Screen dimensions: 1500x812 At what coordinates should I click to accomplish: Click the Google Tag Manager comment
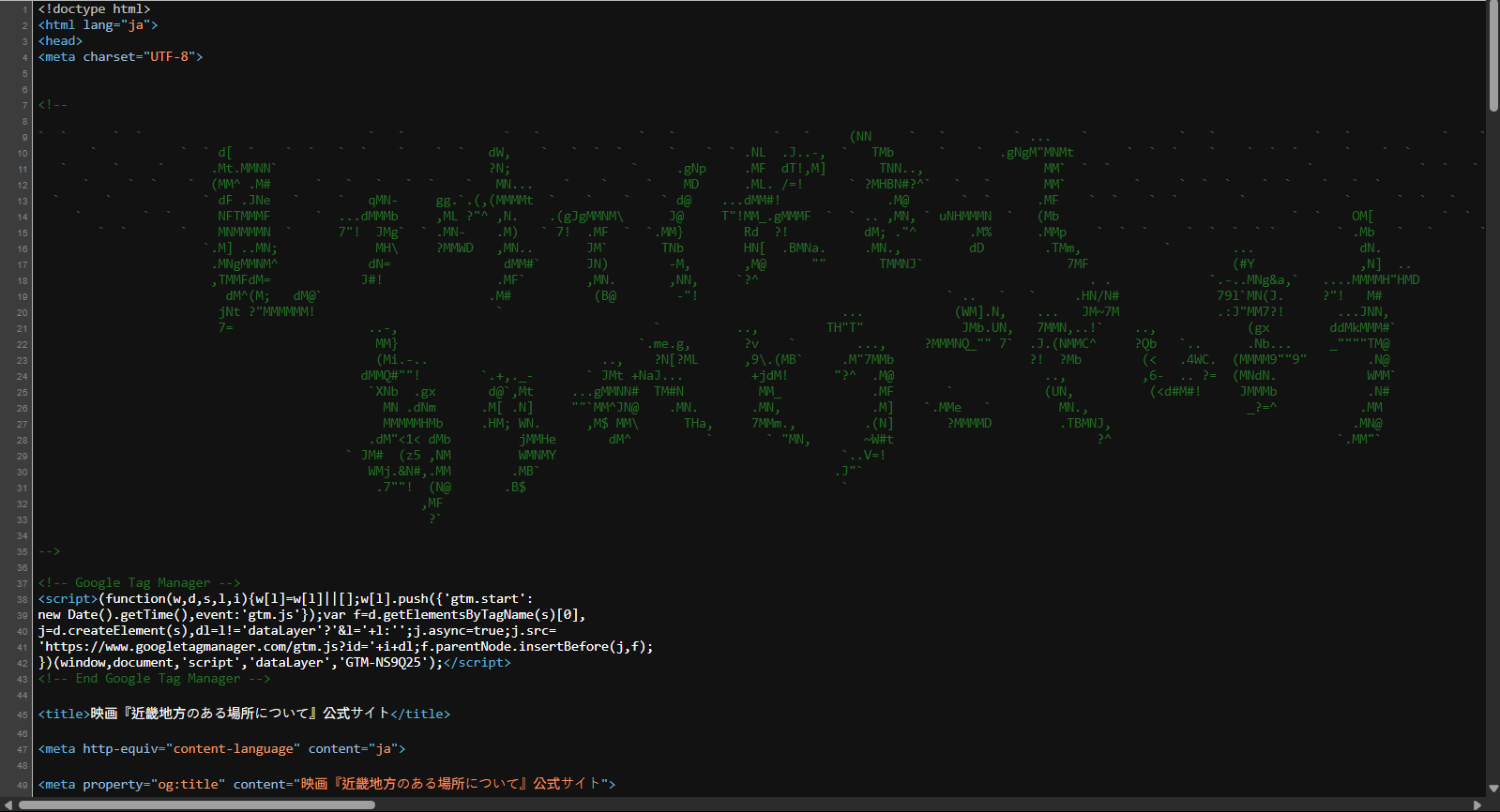click(x=139, y=583)
